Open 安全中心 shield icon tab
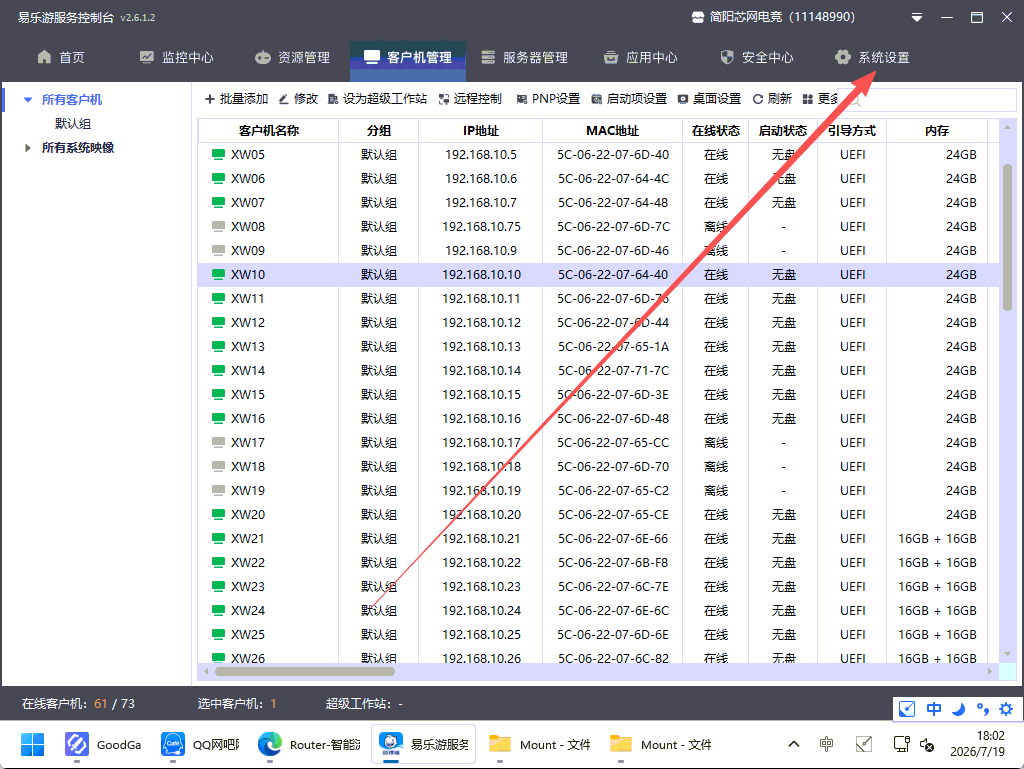 coord(756,57)
